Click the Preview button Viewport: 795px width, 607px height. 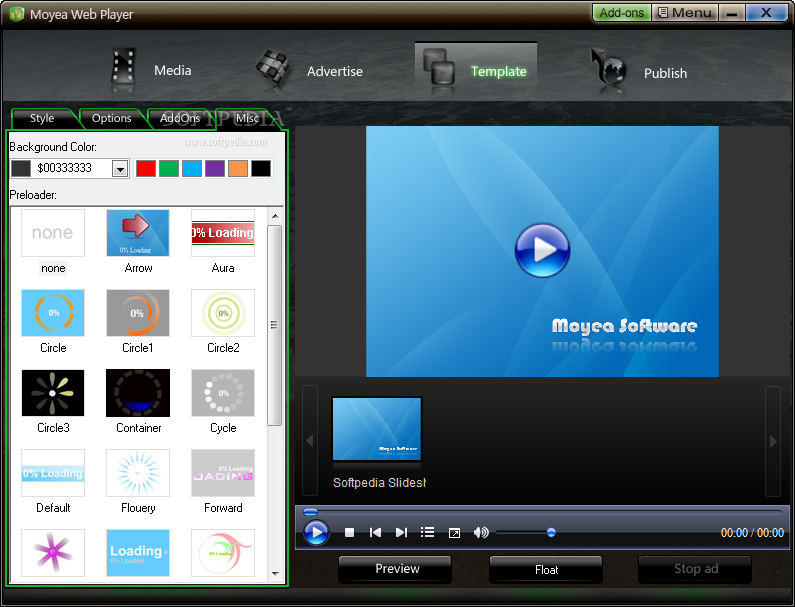click(x=395, y=569)
